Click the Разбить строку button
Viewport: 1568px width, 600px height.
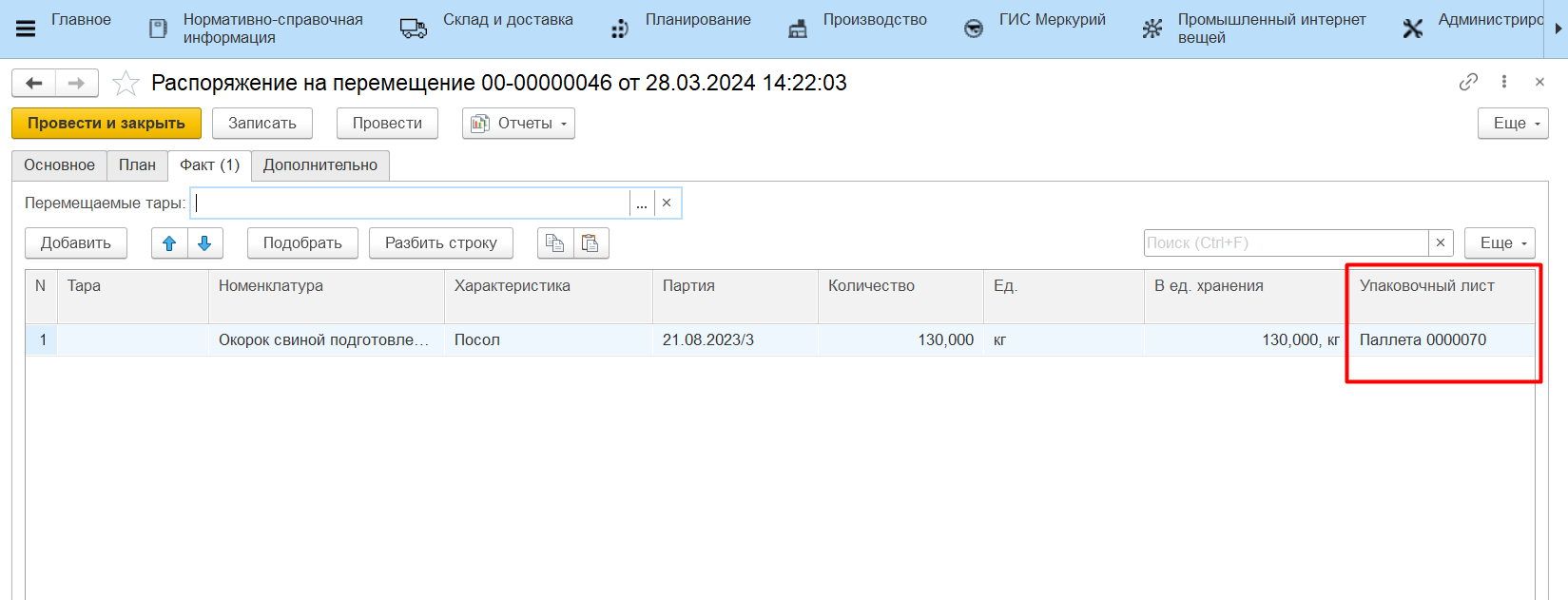pos(440,243)
